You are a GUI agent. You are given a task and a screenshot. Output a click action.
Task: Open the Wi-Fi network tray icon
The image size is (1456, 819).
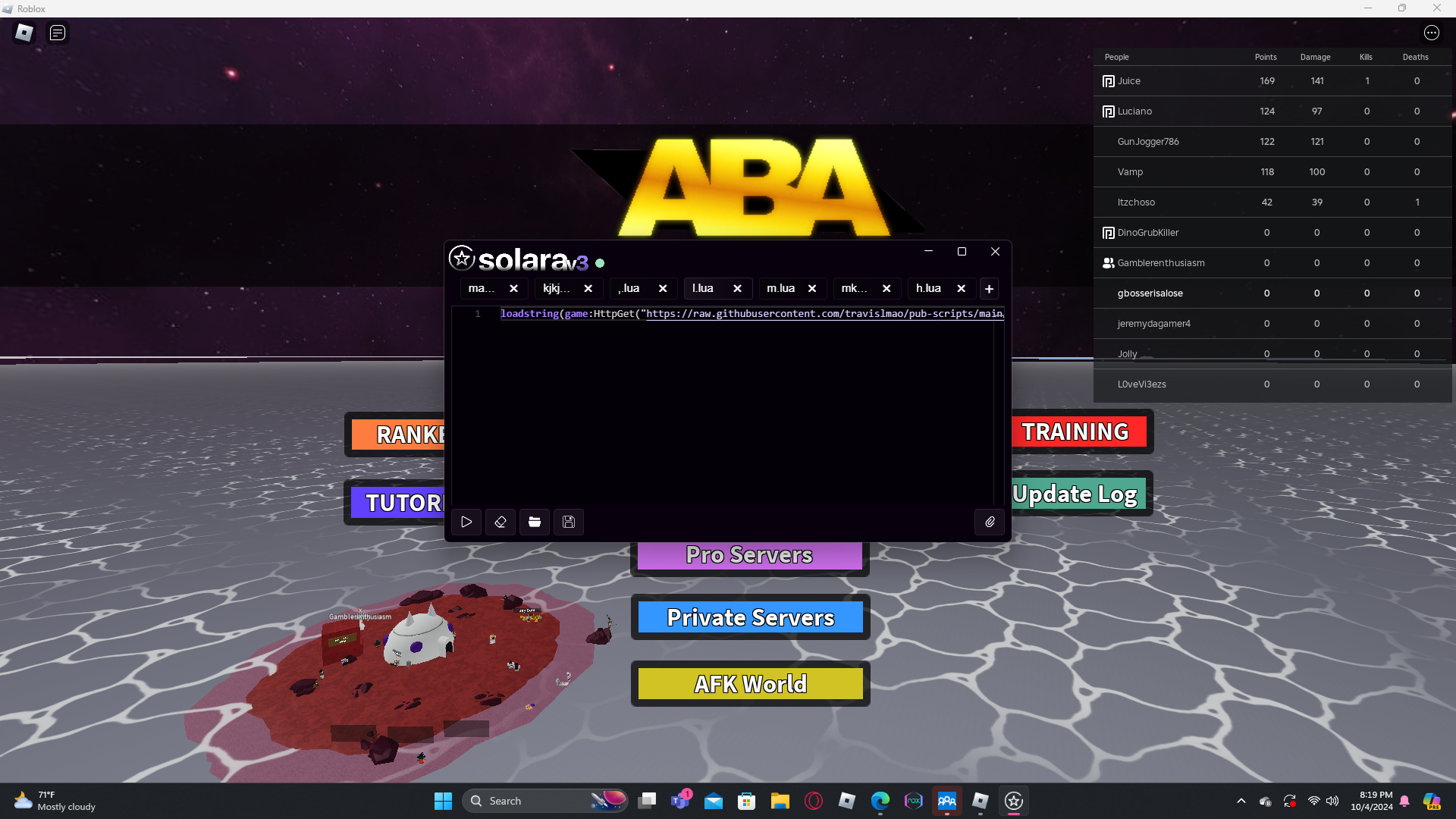[1314, 801]
